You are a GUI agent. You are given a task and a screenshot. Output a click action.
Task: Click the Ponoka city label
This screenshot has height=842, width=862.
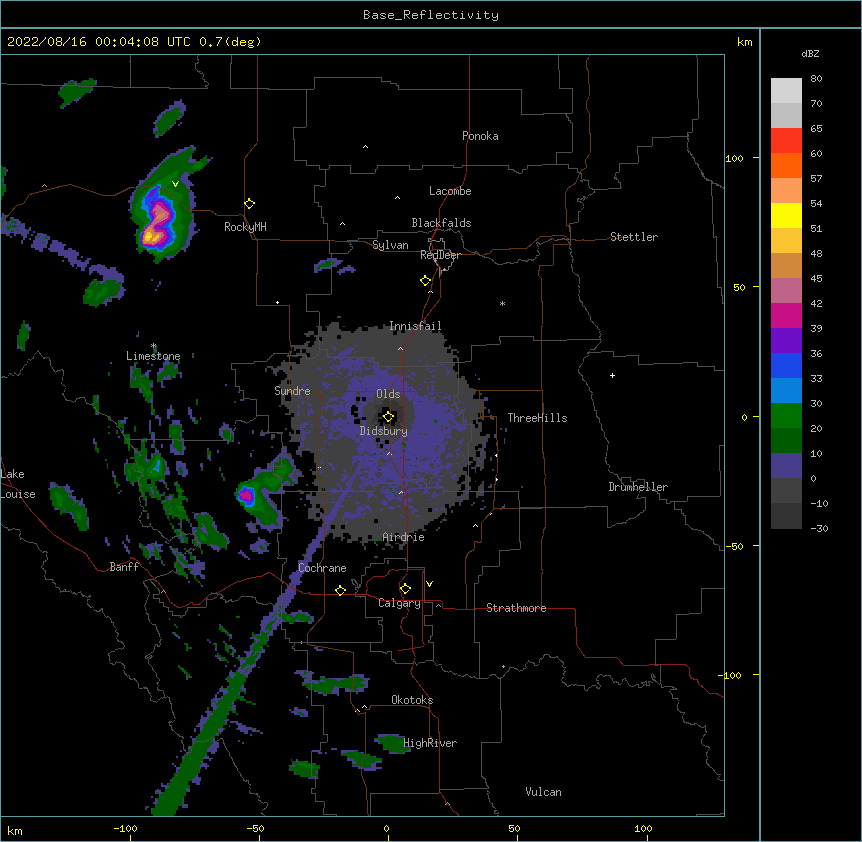480,136
